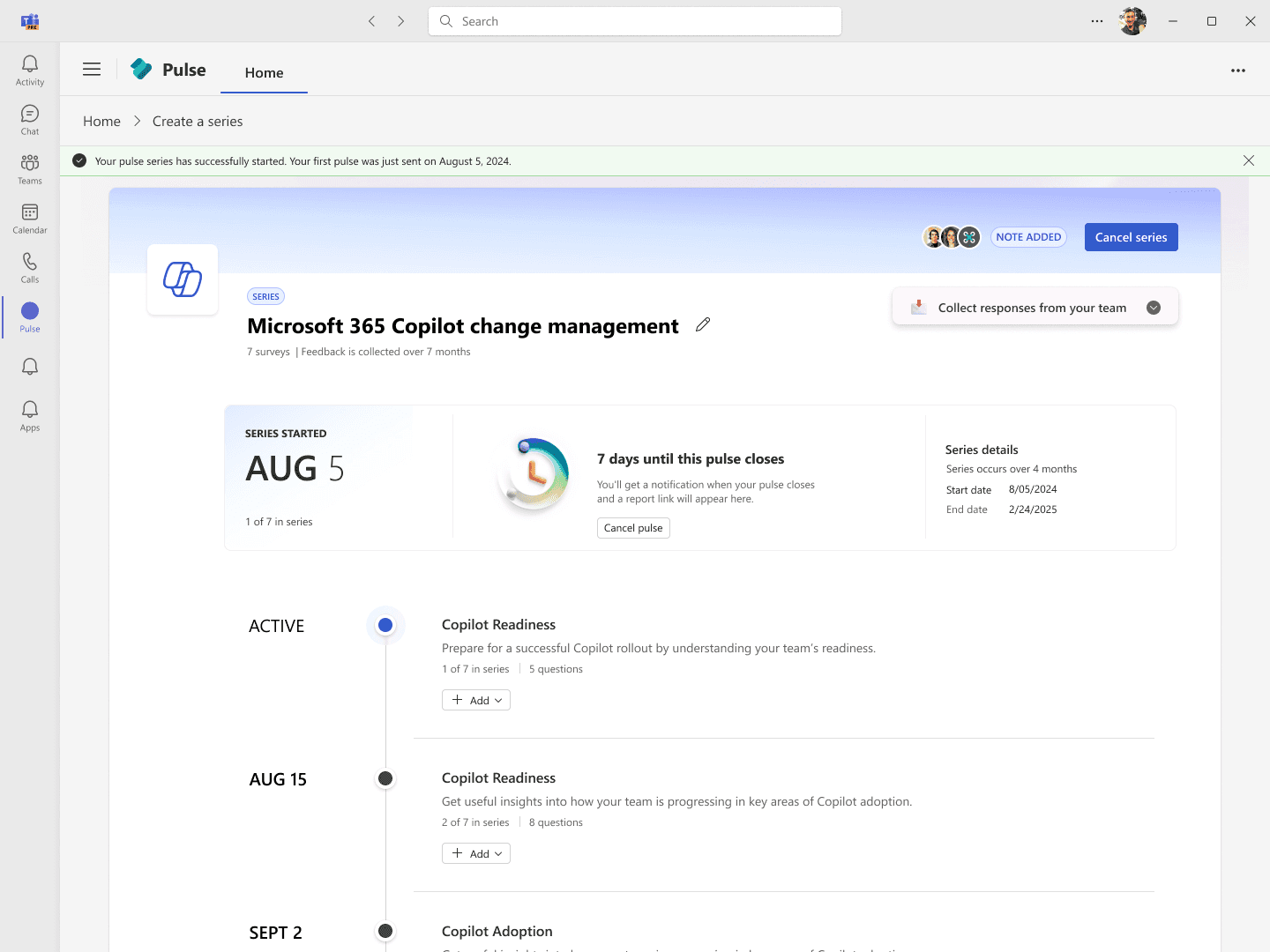Click the NOTE ADDED badge
1270x952 pixels.
click(x=1028, y=237)
